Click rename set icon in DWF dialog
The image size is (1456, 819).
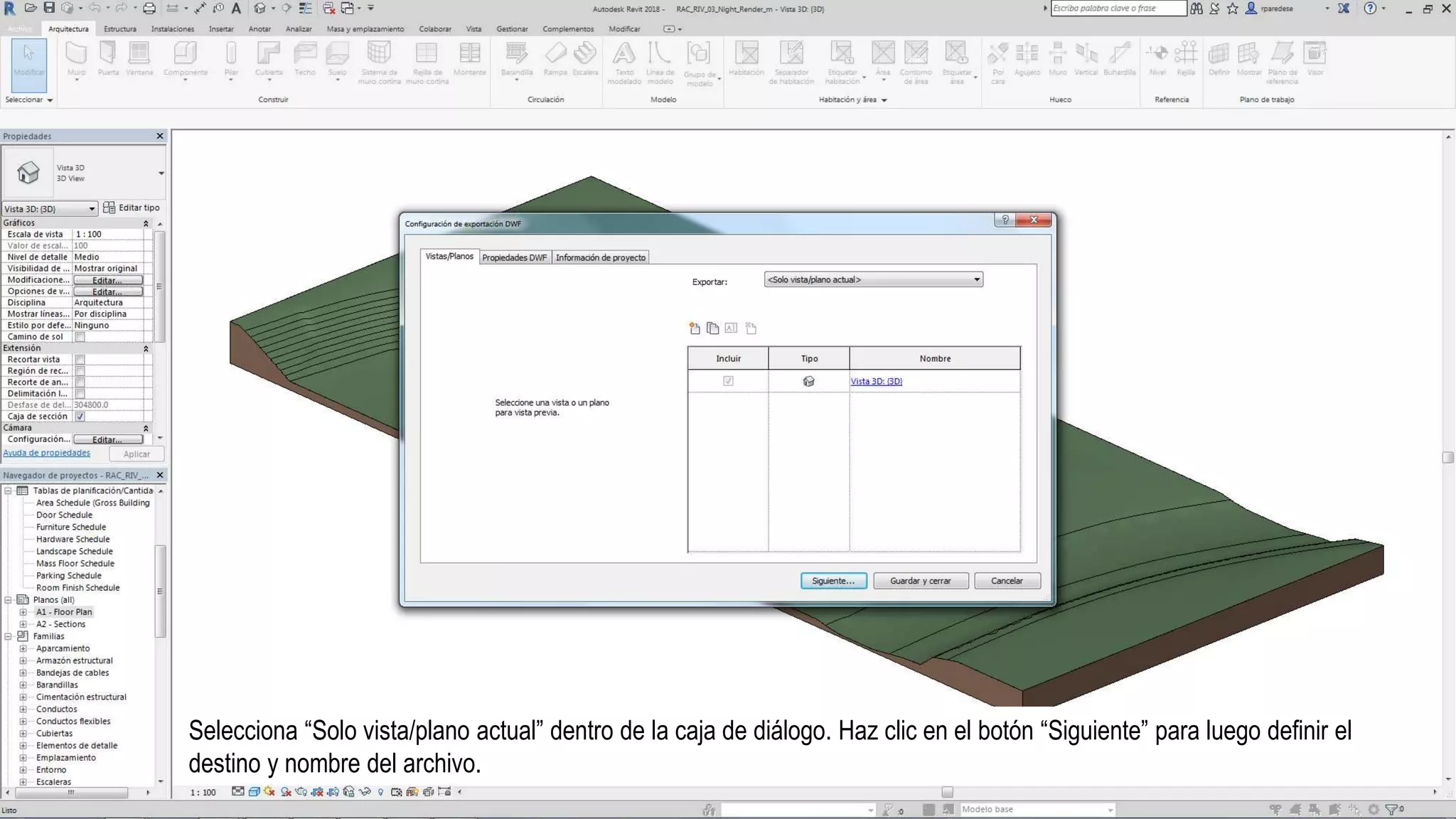point(731,328)
